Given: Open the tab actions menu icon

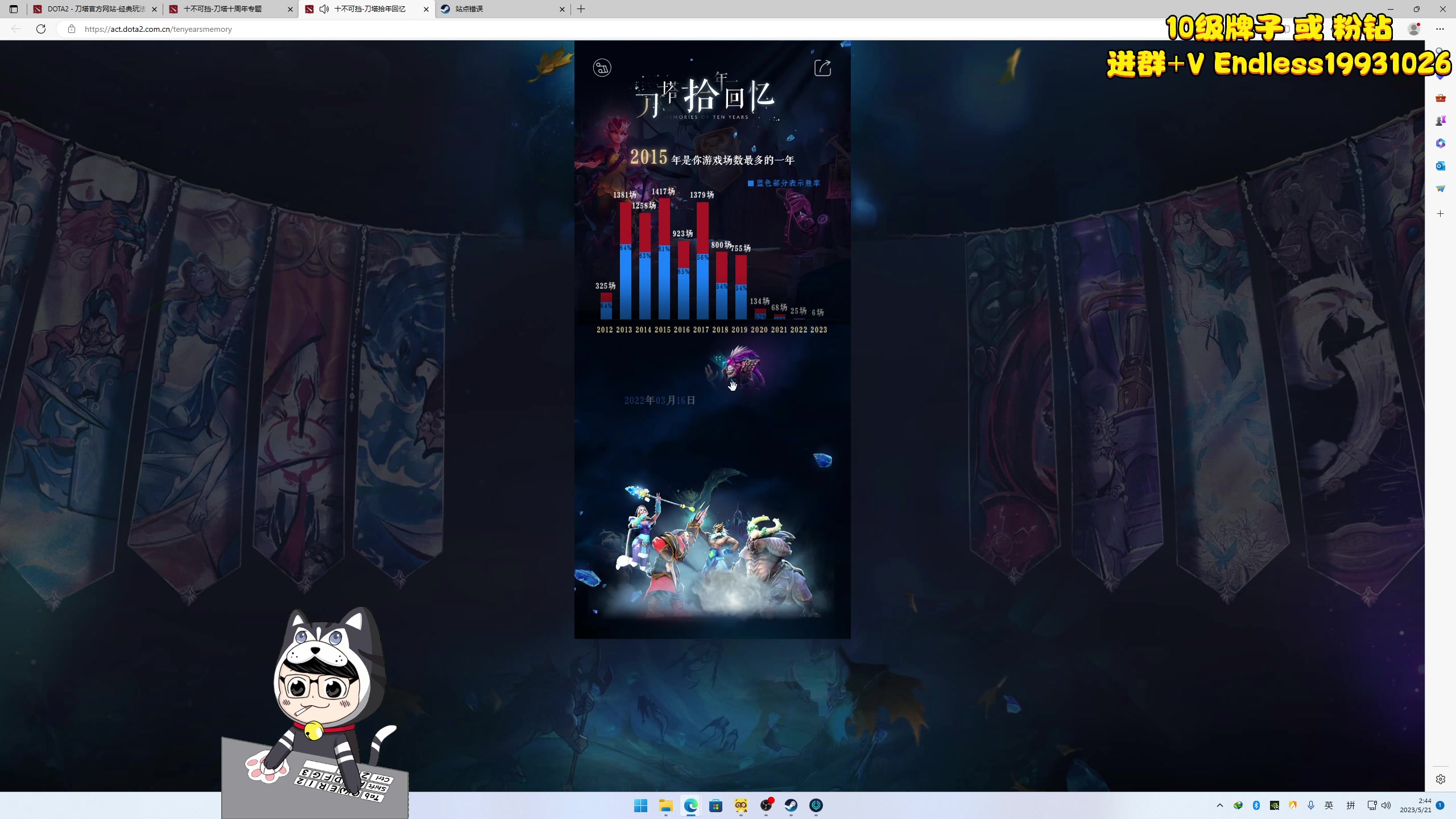Looking at the screenshot, I should click(x=14, y=9).
